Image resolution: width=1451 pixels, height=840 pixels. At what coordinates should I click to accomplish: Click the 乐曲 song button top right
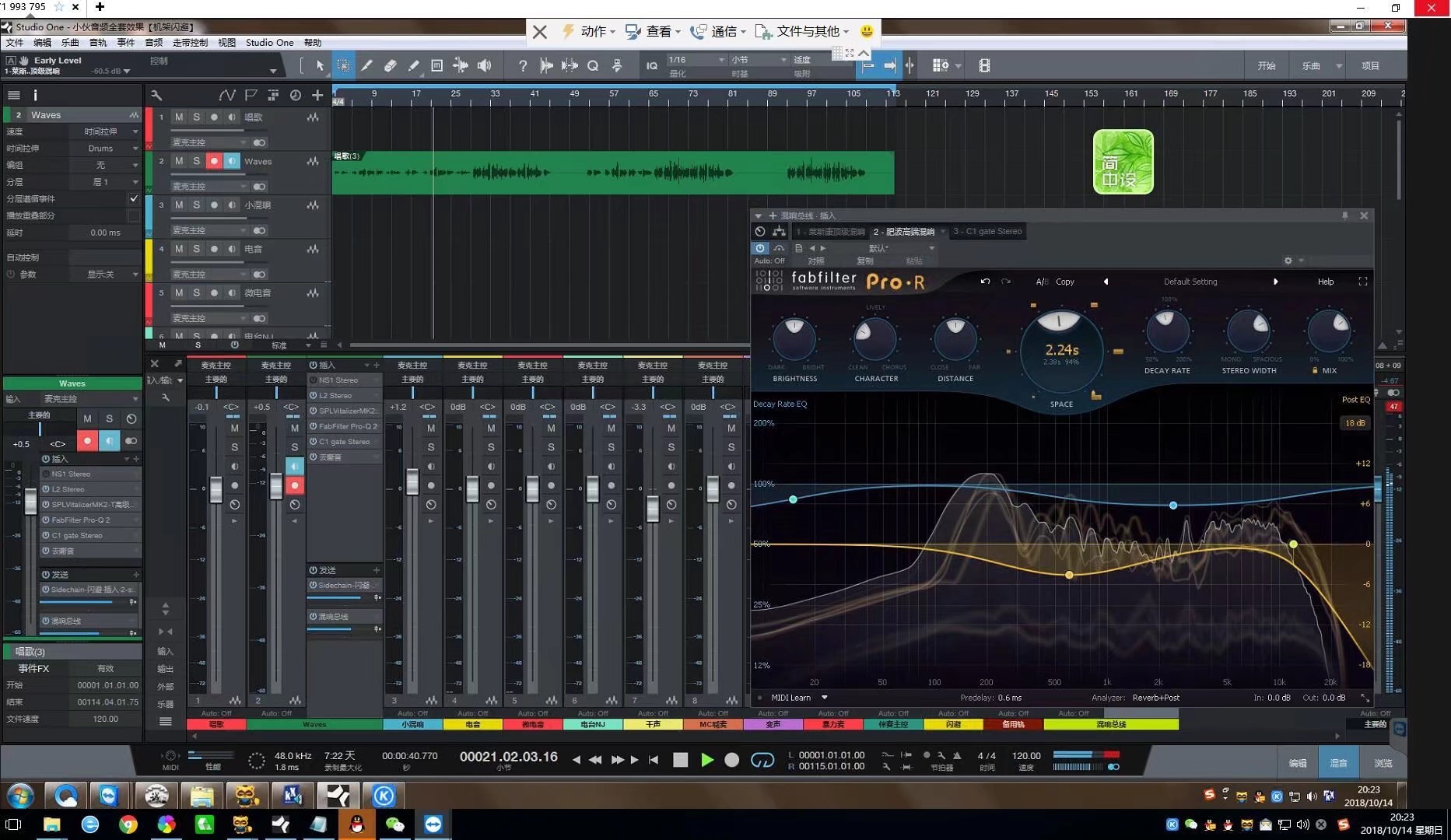(x=1311, y=66)
